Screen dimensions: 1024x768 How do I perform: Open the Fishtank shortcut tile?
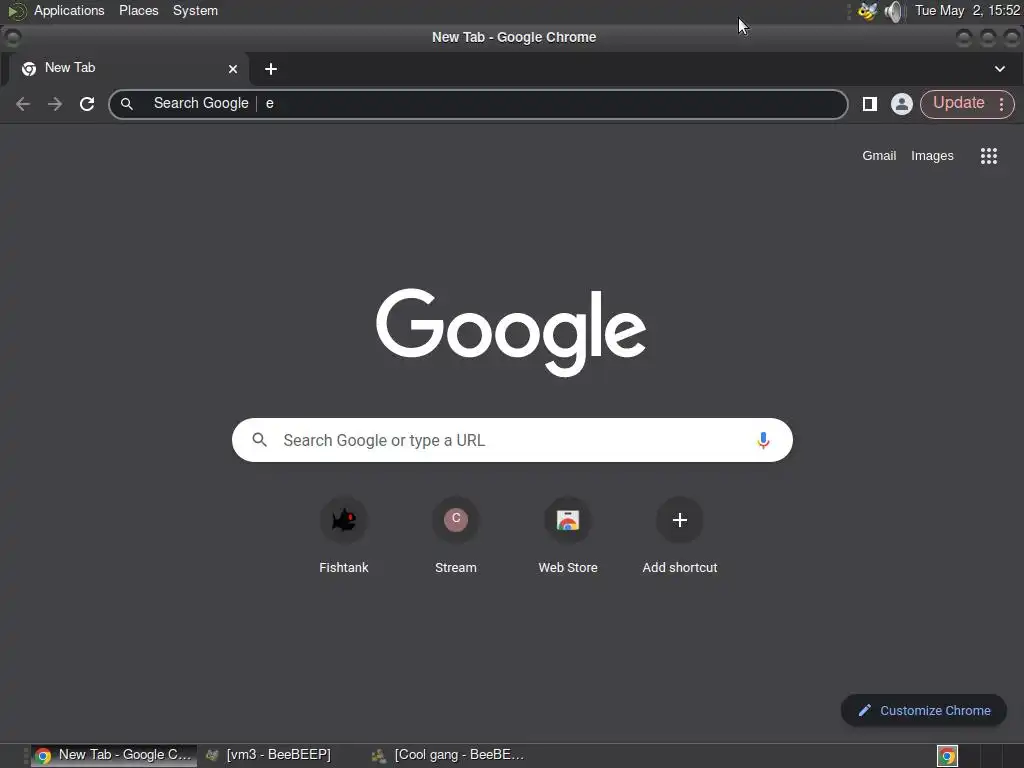coord(344,536)
